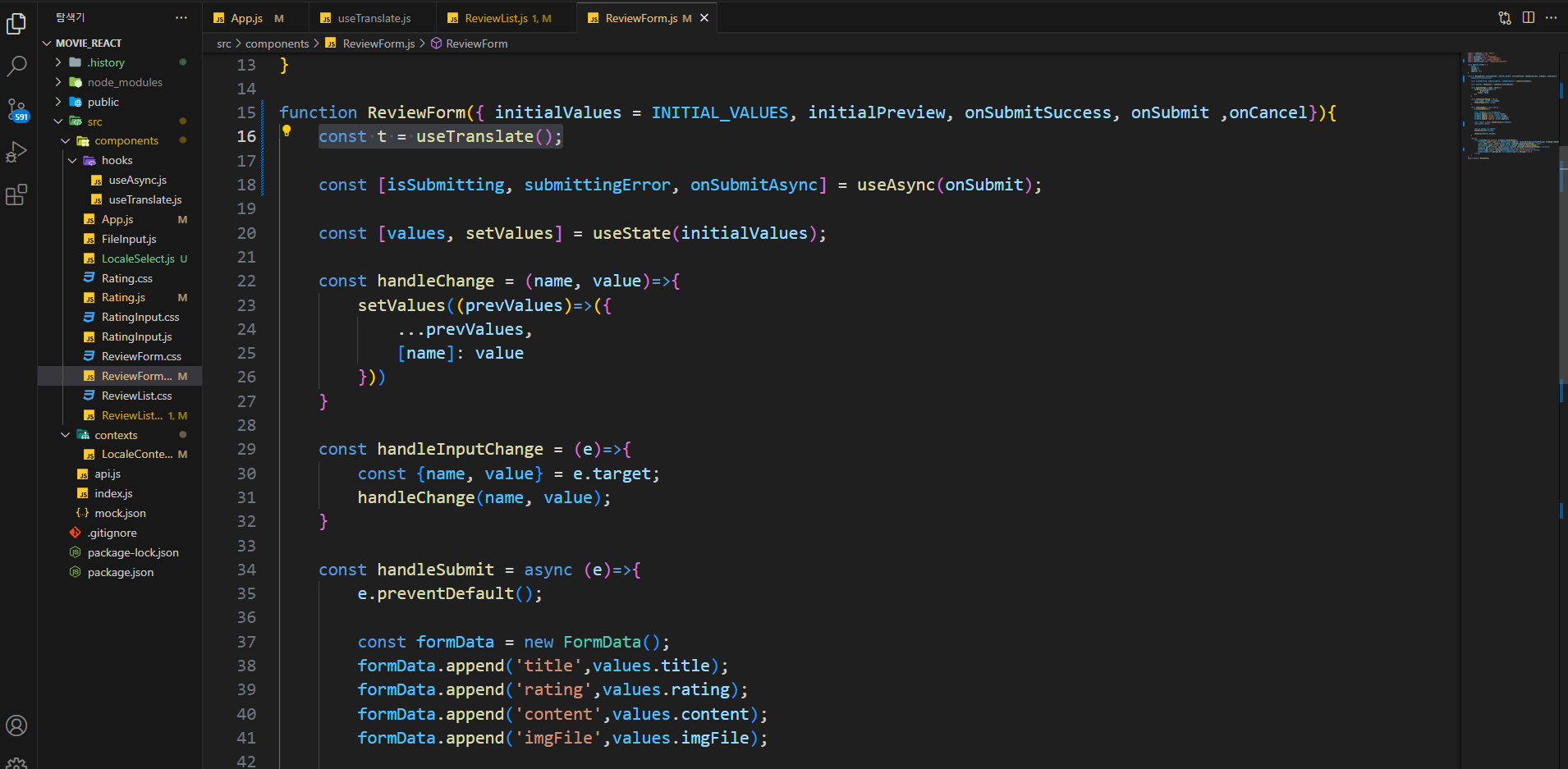Viewport: 1568px width, 769px height.
Task: Click the handleSubmit declaration on line 34
Action: [435, 570]
